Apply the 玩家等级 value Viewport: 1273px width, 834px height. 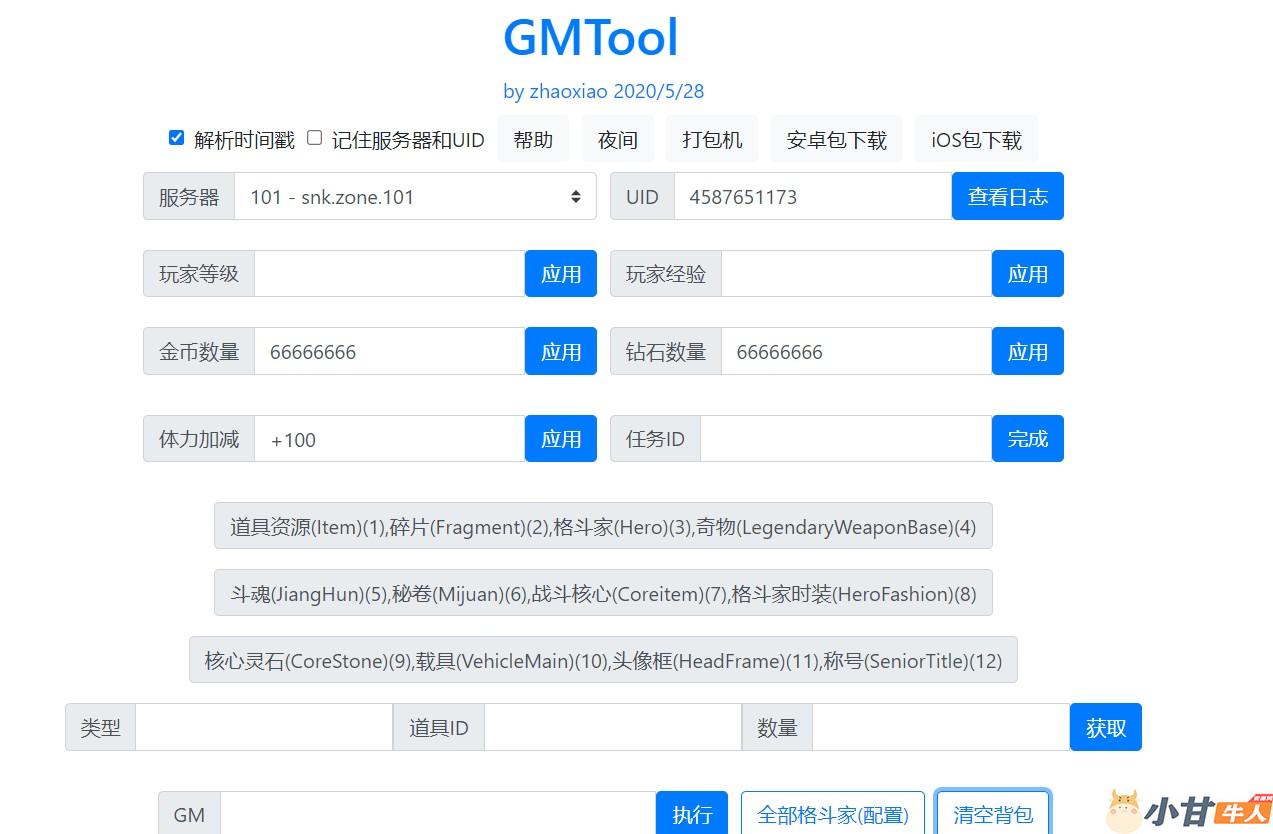click(560, 274)
